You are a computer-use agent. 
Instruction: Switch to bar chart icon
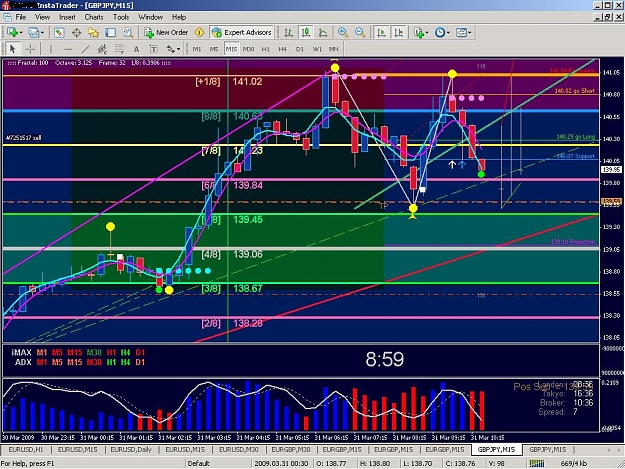point(288,32)
